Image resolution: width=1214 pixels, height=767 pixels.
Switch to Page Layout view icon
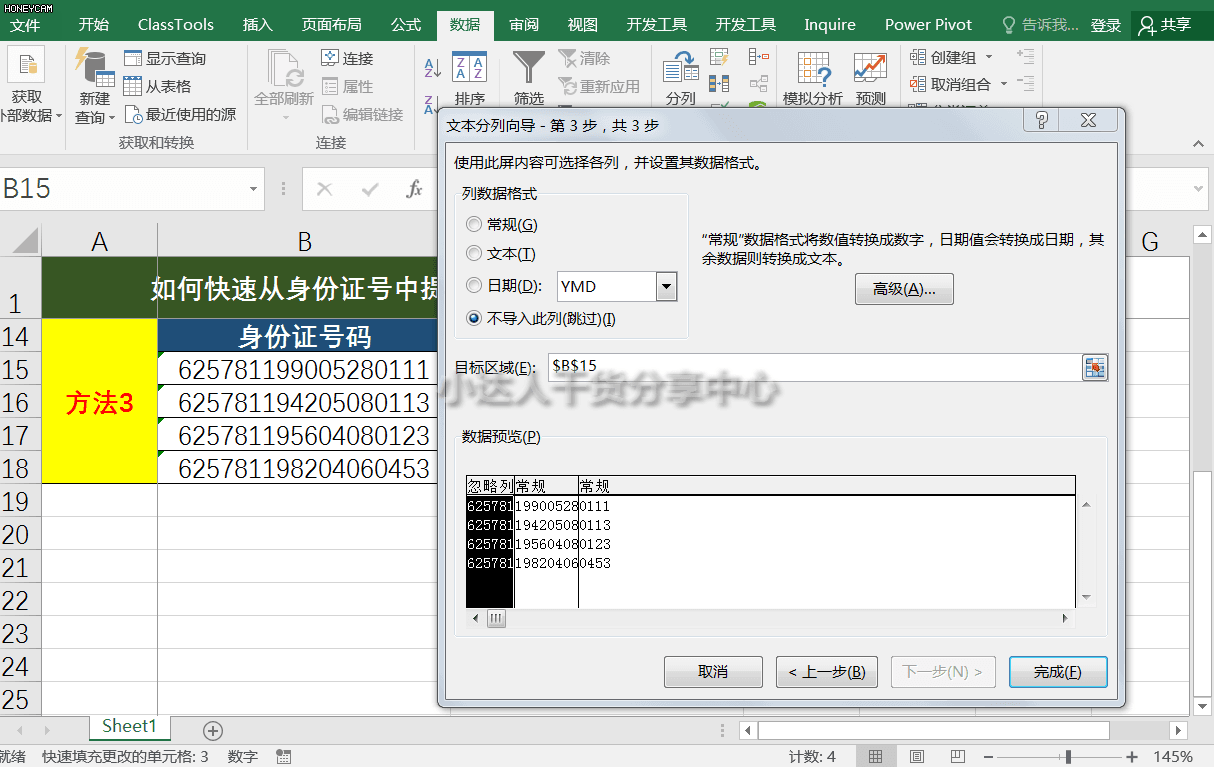pyautogui.click(x=916, y=757)
